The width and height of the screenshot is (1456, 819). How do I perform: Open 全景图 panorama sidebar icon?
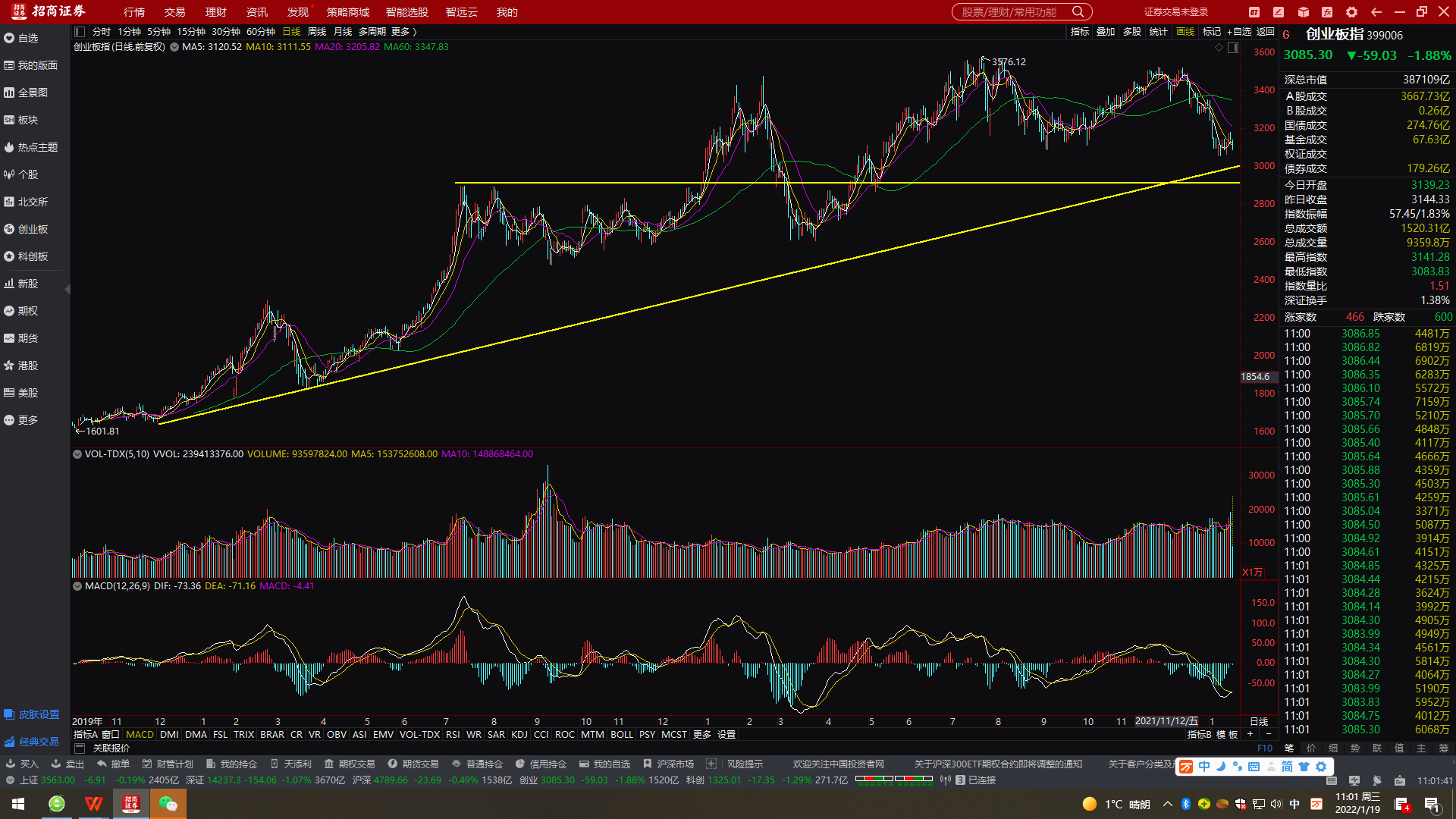(x=9, y=93)
